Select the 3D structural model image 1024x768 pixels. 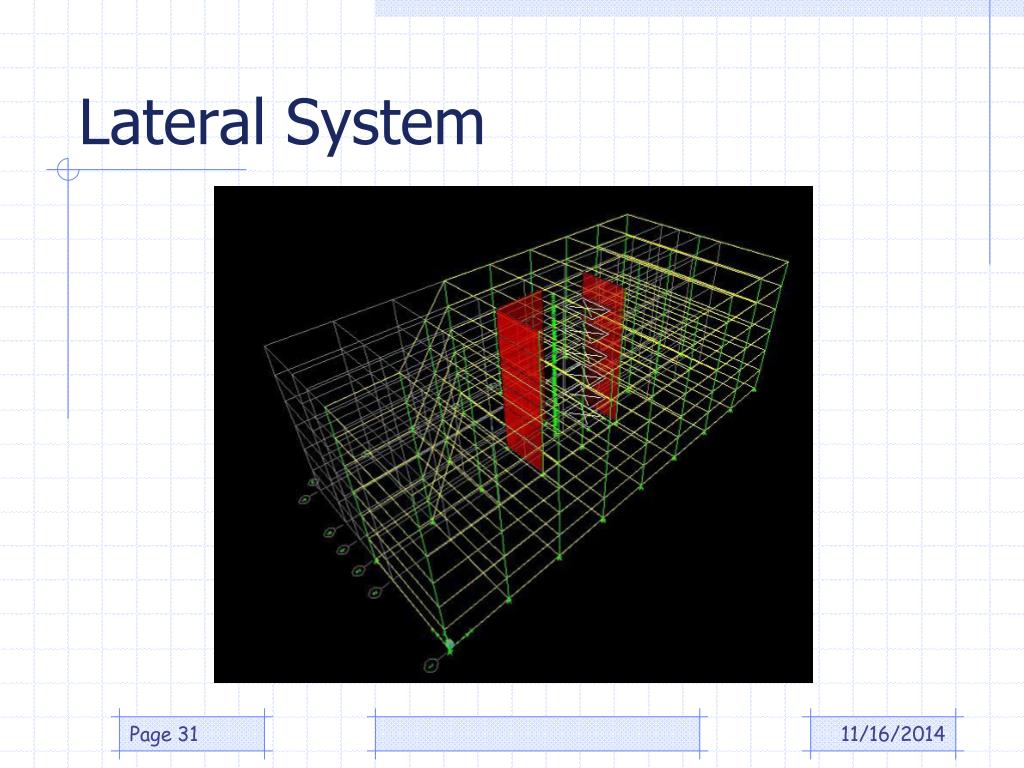pos(513,434)
